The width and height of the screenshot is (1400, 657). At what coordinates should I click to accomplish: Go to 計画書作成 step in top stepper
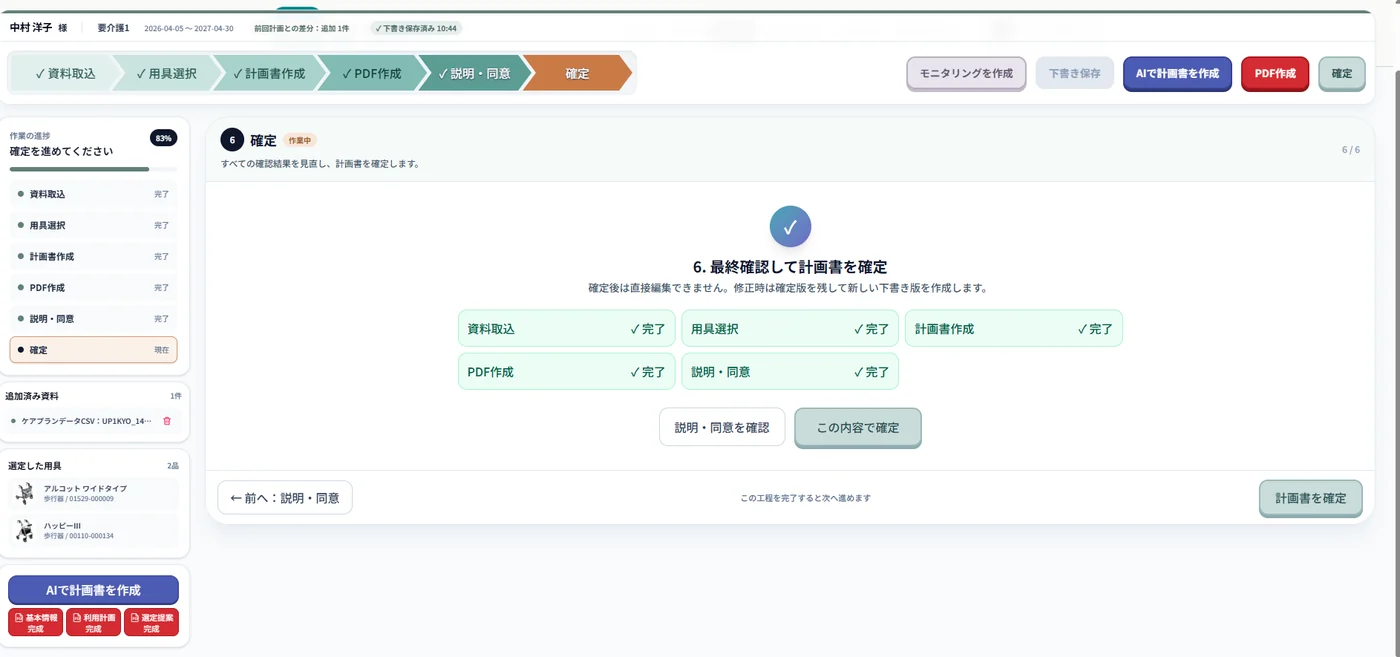pyautogui.click(x=269, y=73)
